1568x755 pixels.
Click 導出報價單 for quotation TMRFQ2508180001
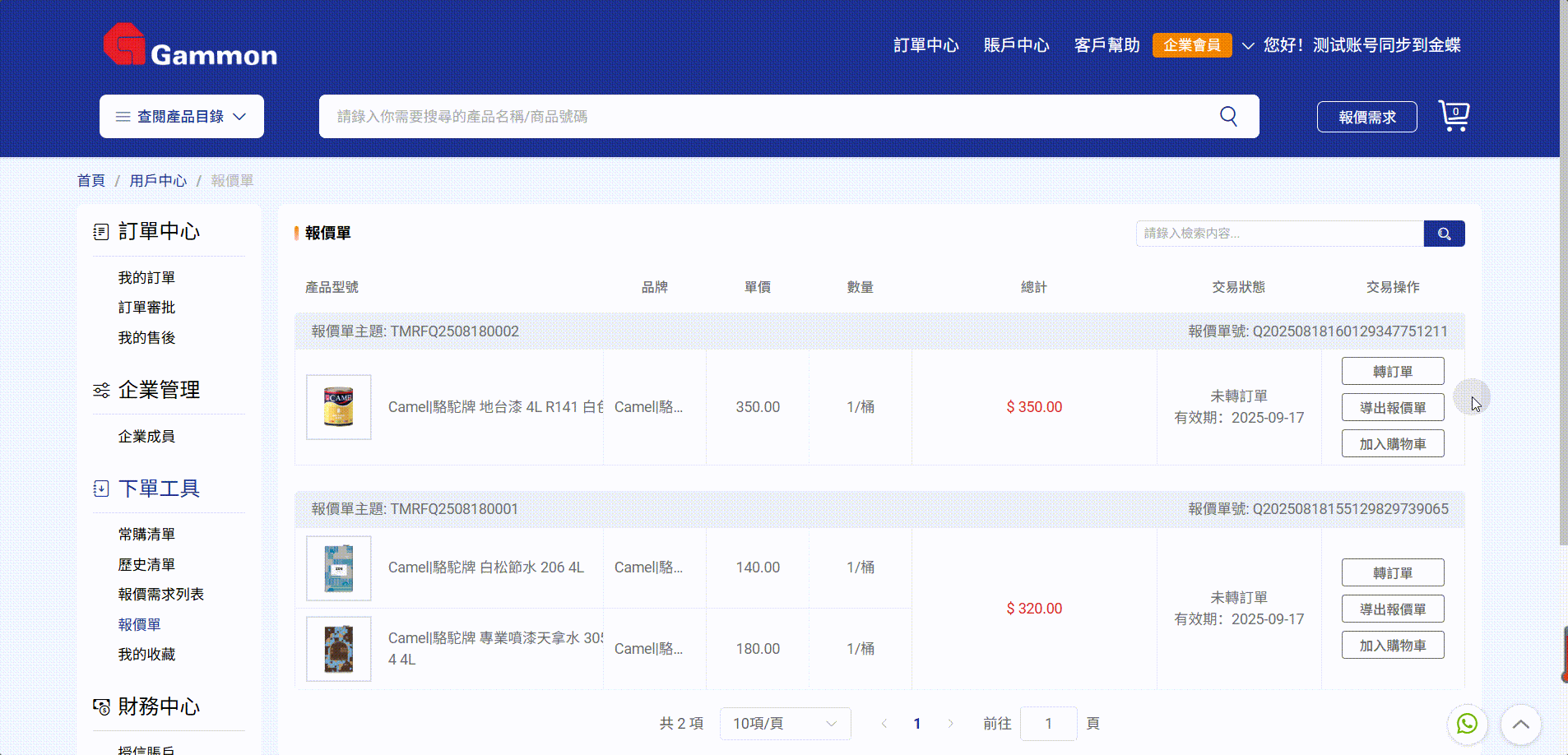pyautogui.click(x=1392, y=609)
